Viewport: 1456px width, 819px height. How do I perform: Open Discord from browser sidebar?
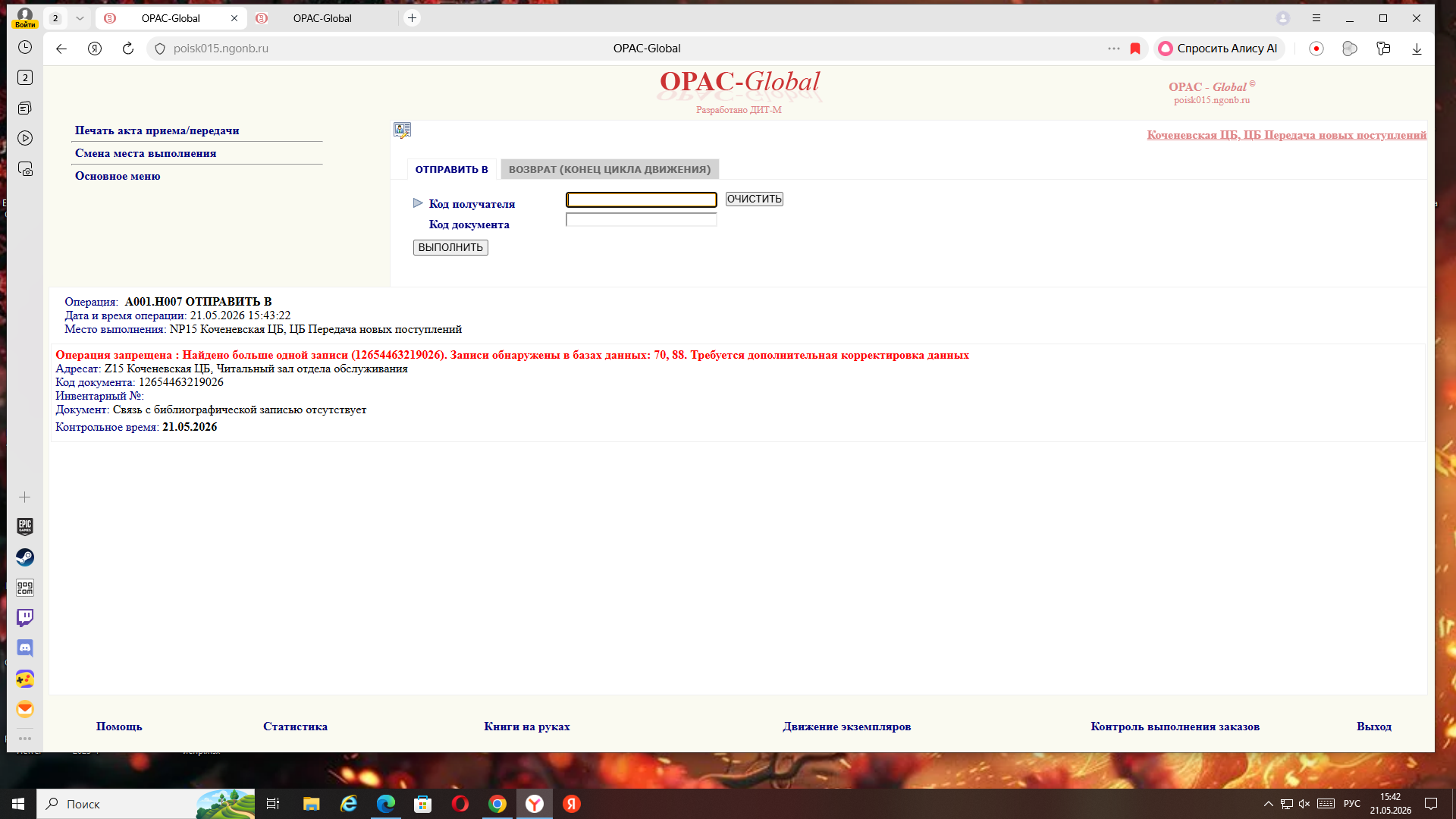(x=25, y=648)
